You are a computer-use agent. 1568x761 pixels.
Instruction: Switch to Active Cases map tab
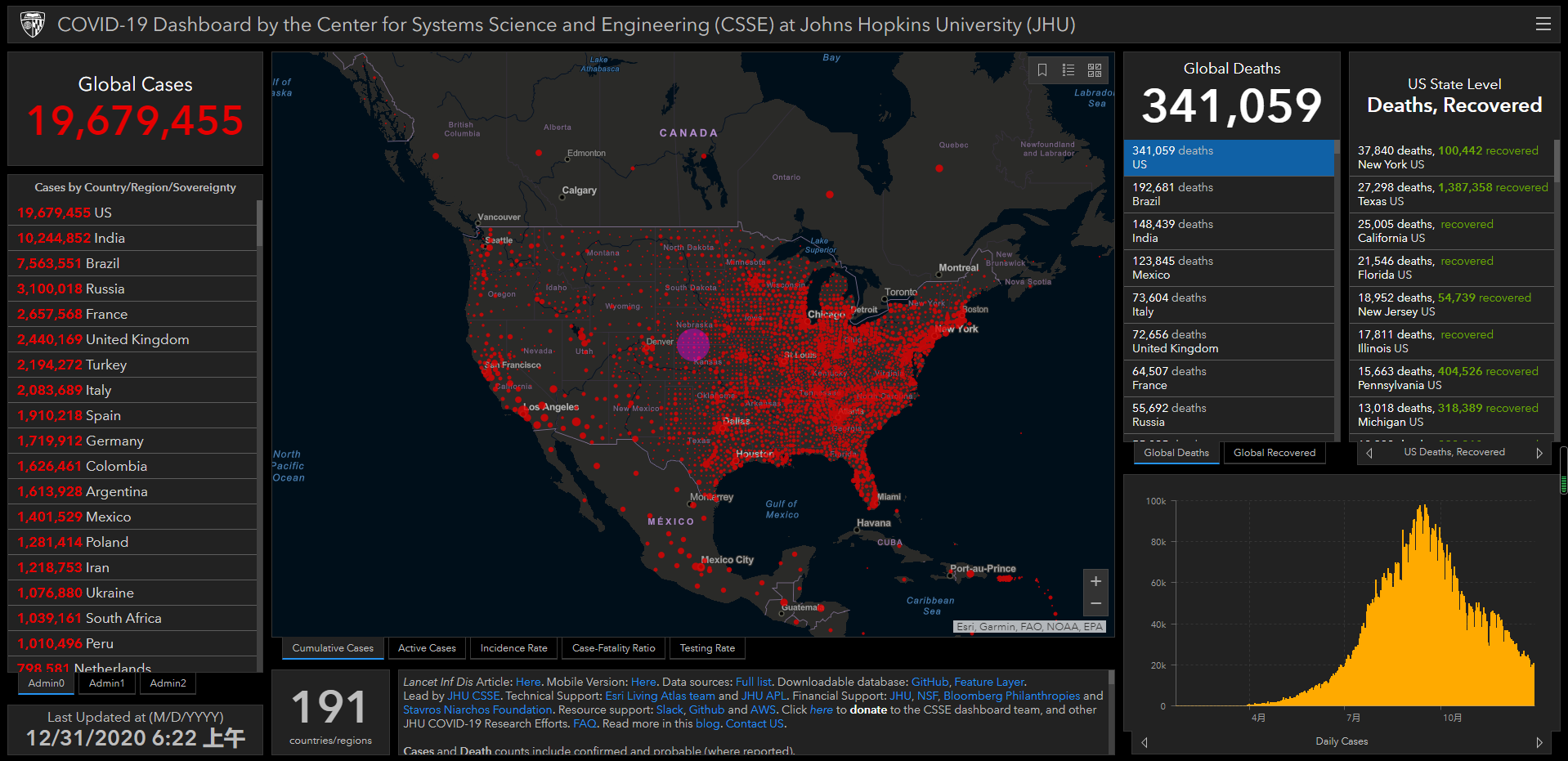point(427,648)
